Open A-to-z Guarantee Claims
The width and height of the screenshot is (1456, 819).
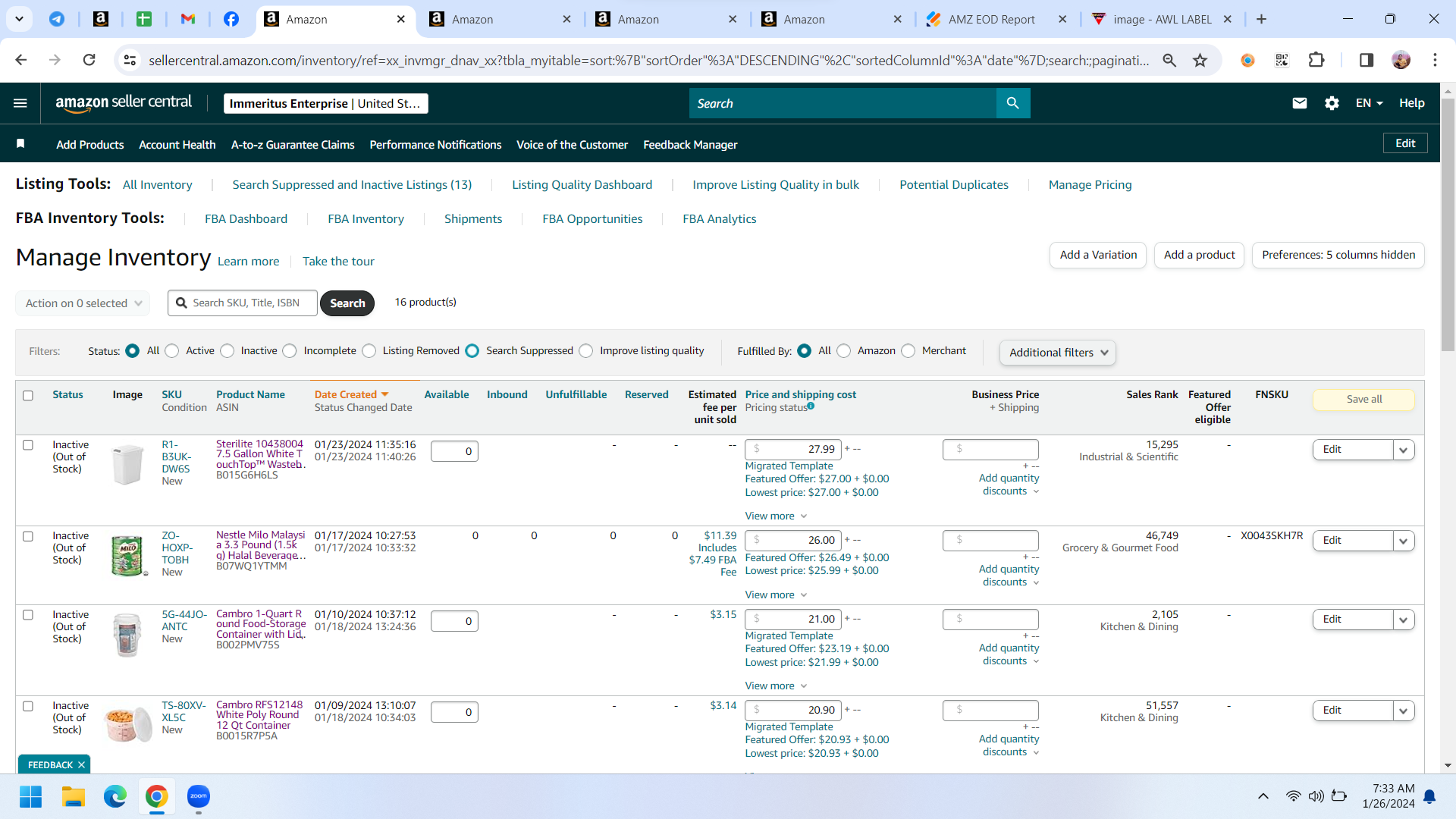click(293, 145)
